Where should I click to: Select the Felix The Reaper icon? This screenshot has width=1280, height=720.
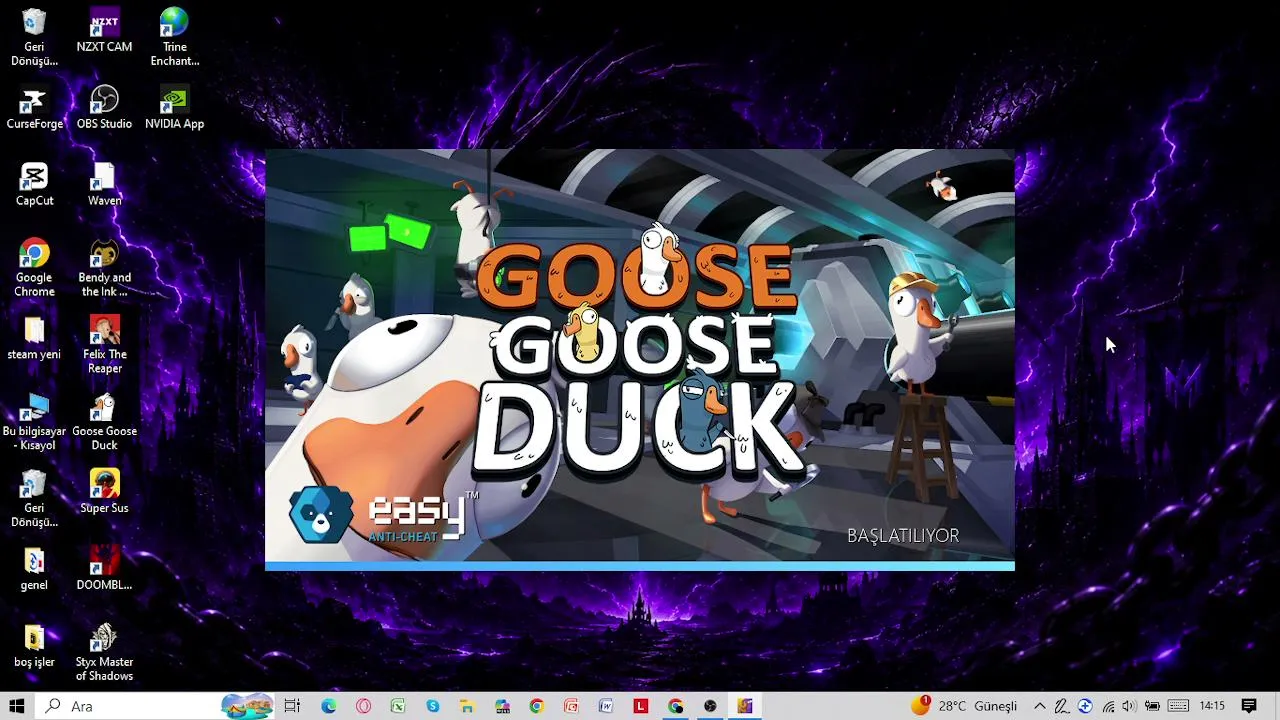pos(104,345)
